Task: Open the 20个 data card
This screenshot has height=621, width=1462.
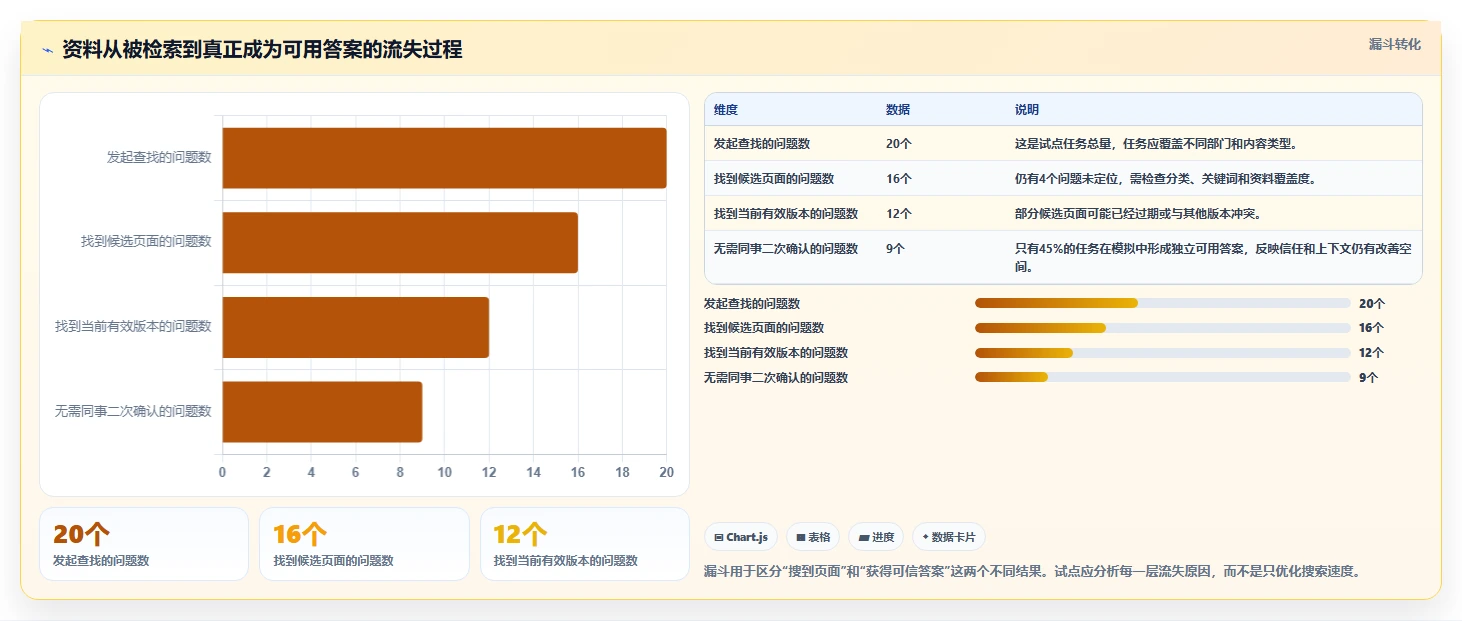Action: pos(144,544)
